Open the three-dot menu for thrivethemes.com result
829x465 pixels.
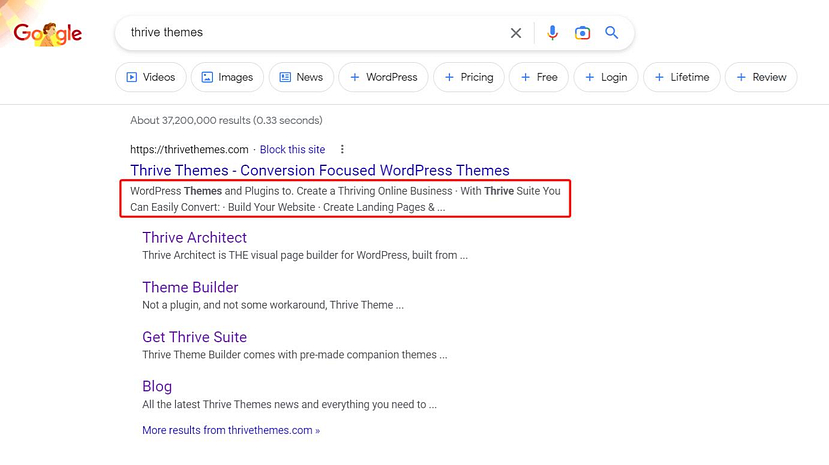(342, 149)
